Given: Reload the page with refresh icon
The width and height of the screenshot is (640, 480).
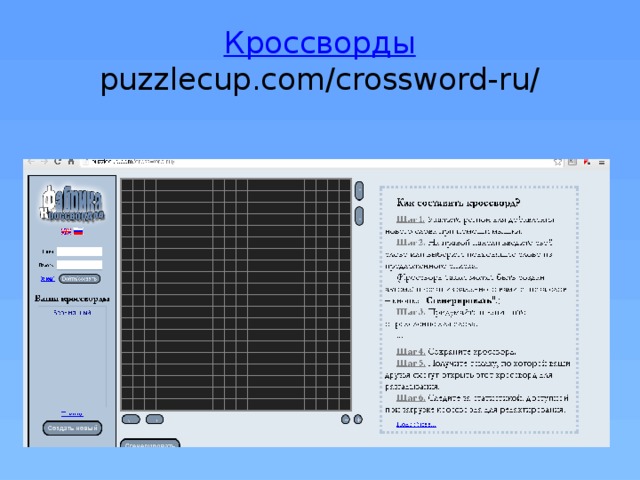Looking at the screenshot, I should (58, 162).
